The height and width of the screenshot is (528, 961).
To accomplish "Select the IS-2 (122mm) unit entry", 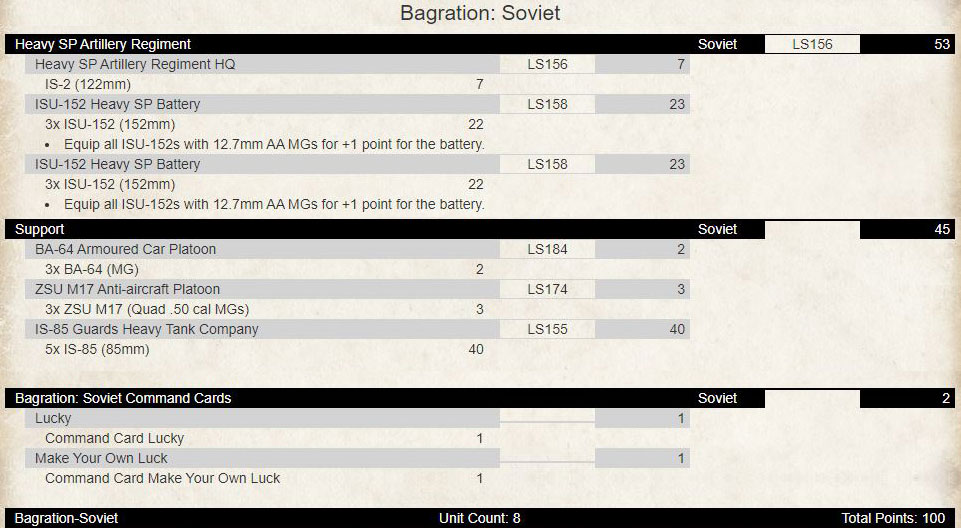I will [x=88, y=84].
